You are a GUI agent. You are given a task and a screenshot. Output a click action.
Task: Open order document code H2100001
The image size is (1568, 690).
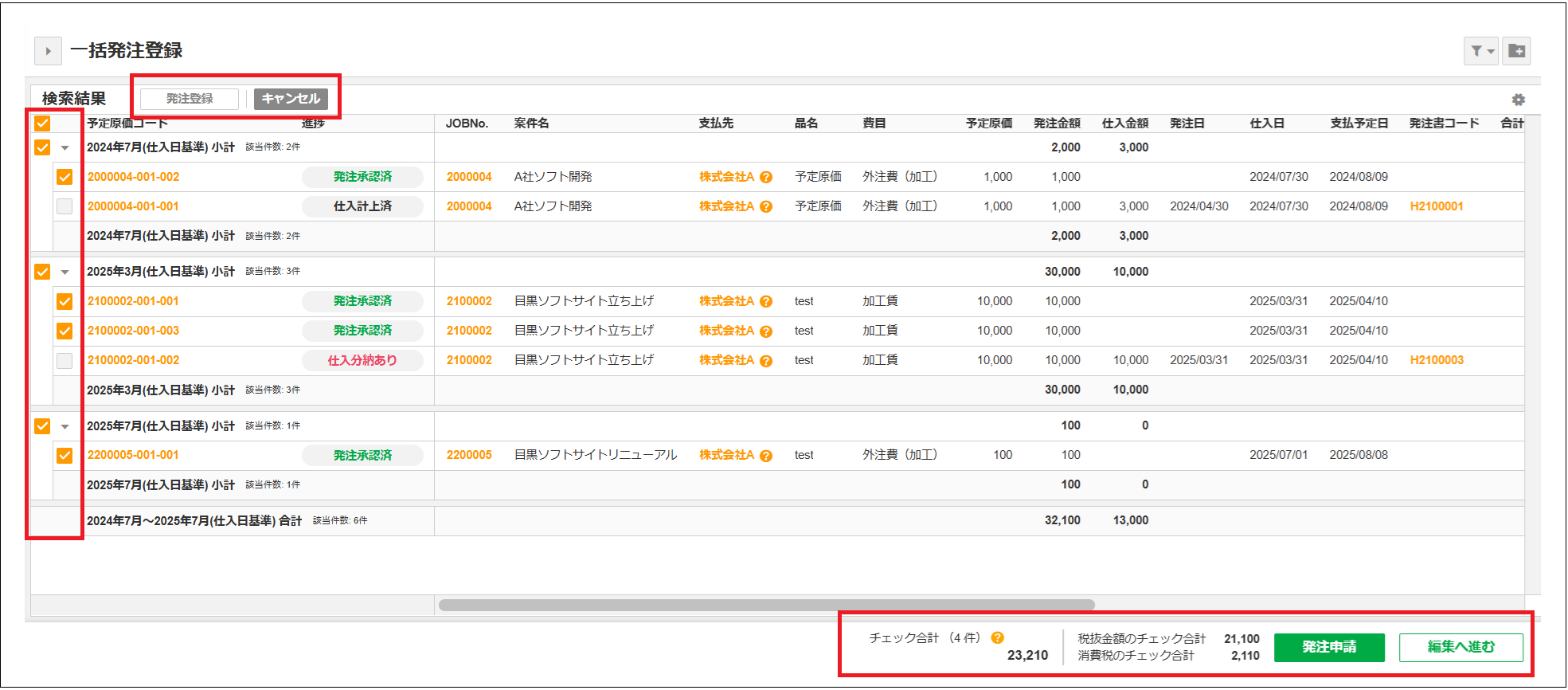(1437, 206)
